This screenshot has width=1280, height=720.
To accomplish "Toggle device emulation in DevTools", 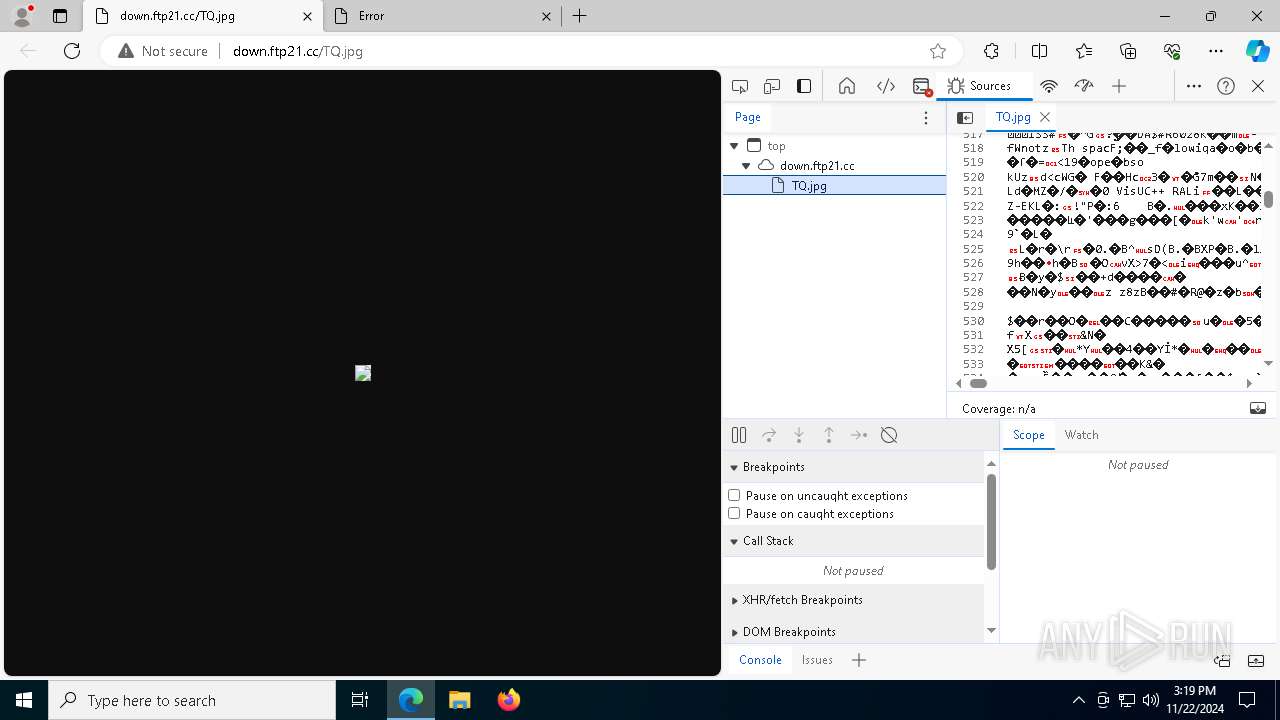I will pyautogui.click(x=772, y=86).
